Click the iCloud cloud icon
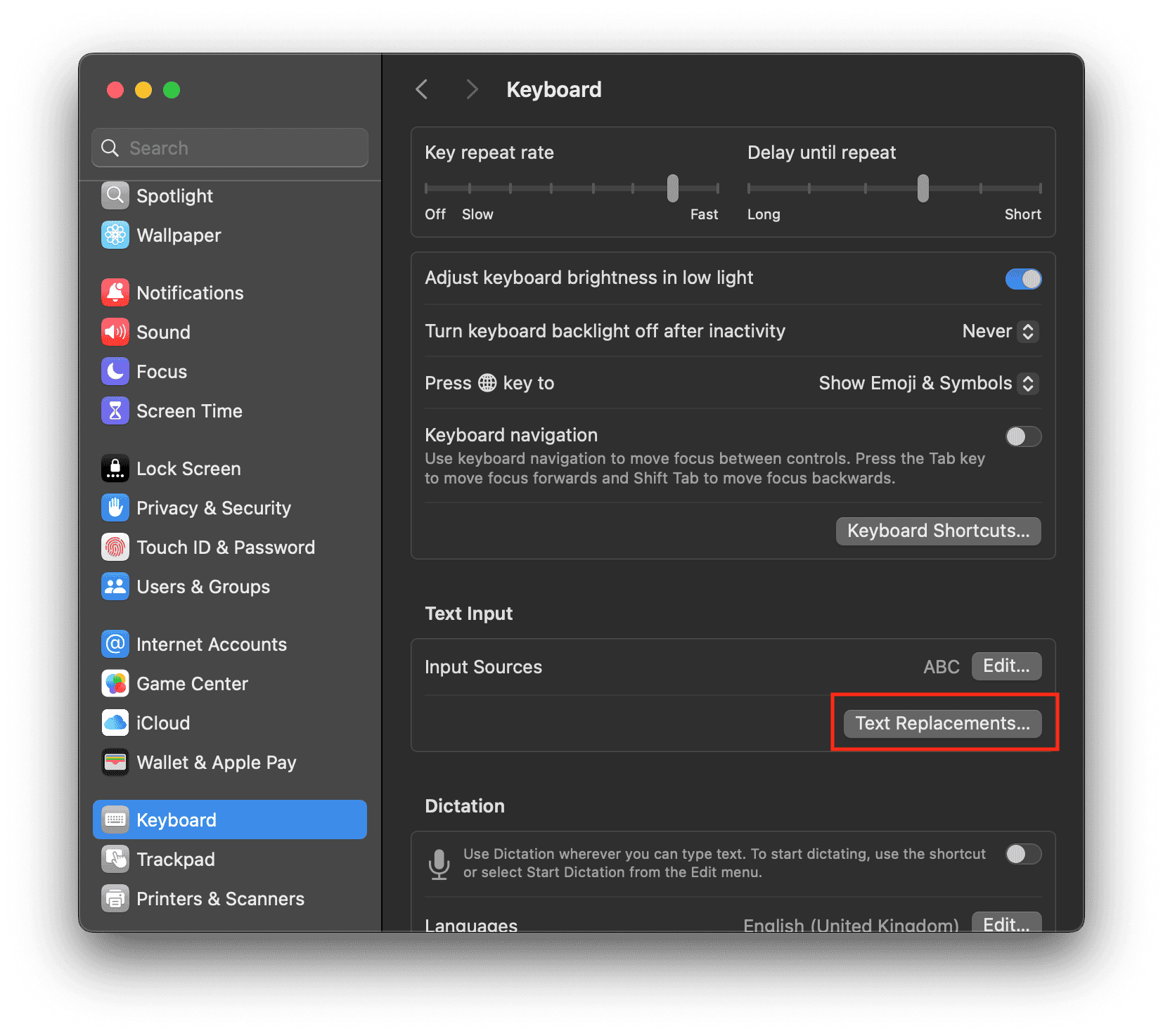Screen dimensions: 1163x1036 [x=115, y=723]
